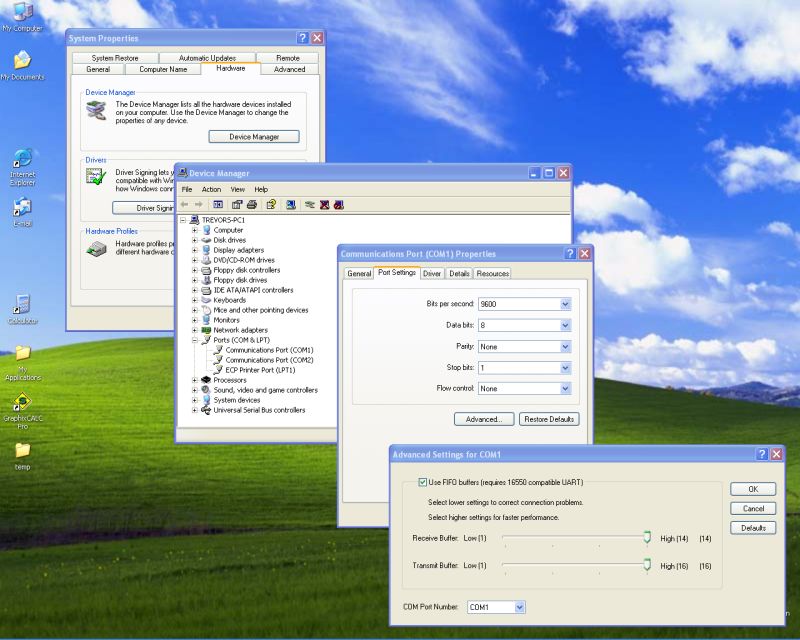
Task: Click the Receive Buffer slider thumb
Action: 647,537
